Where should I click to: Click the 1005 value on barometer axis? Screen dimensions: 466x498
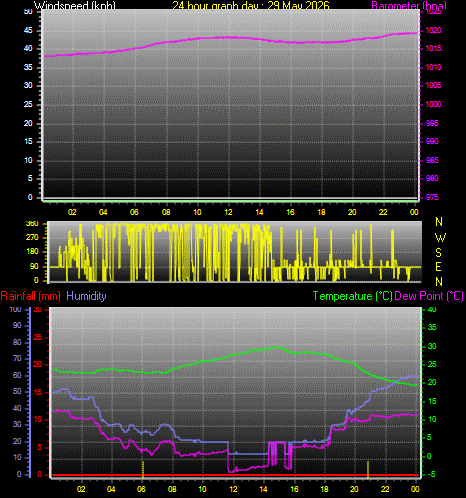coord(434,85)
